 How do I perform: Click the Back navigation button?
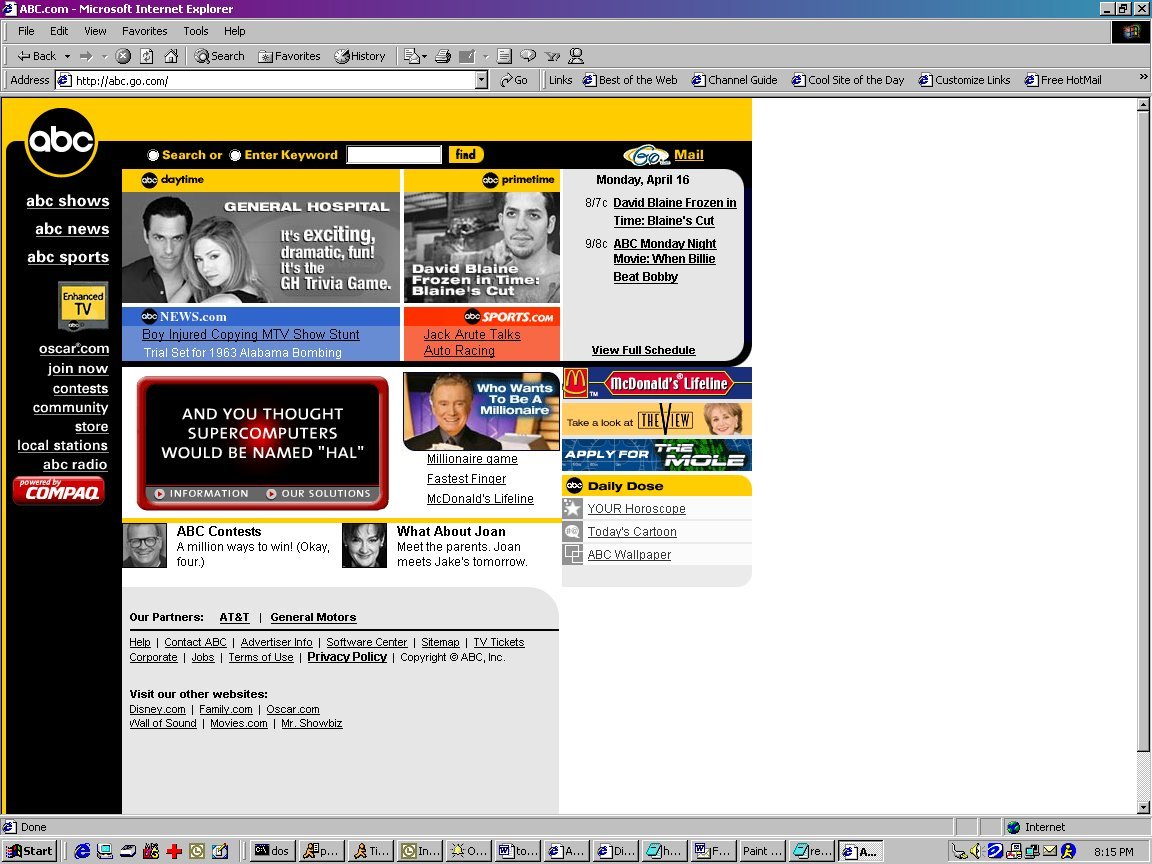coord(37,56)
